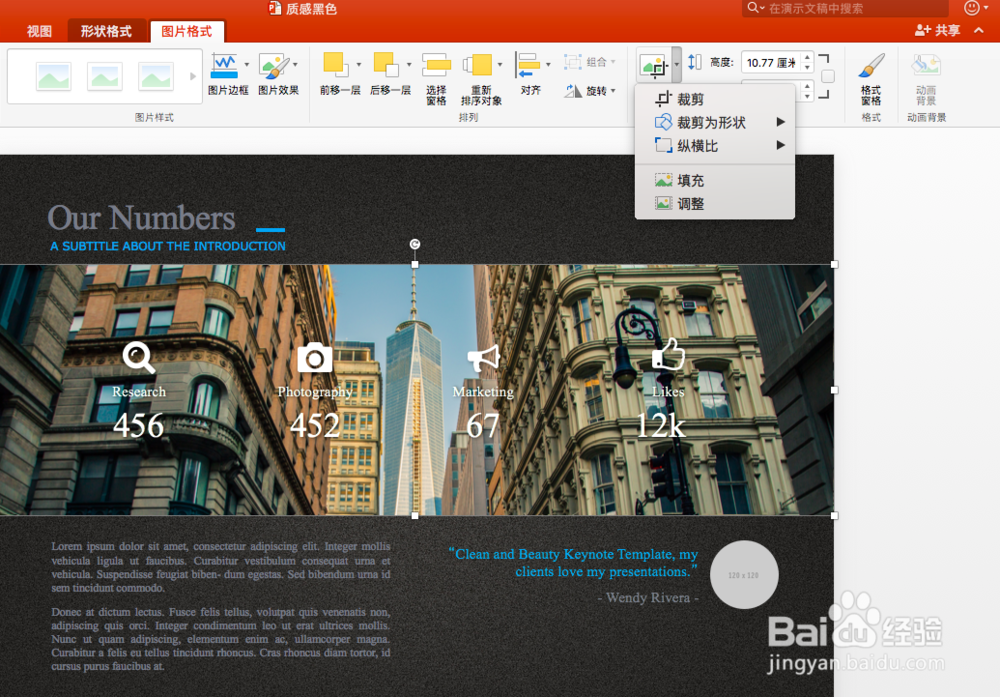Image resolution: width=1000 pixels, height=697 pixels.
Task: Open the 图片效果 dropdown arrow
Action: (x=295, y=64)
